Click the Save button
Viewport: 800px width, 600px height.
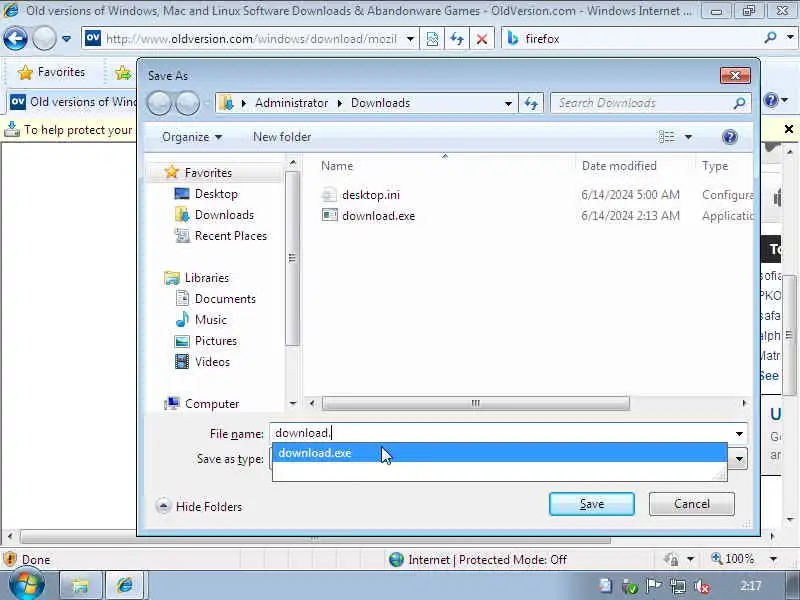pyautogui.click(x=592, y=504)
